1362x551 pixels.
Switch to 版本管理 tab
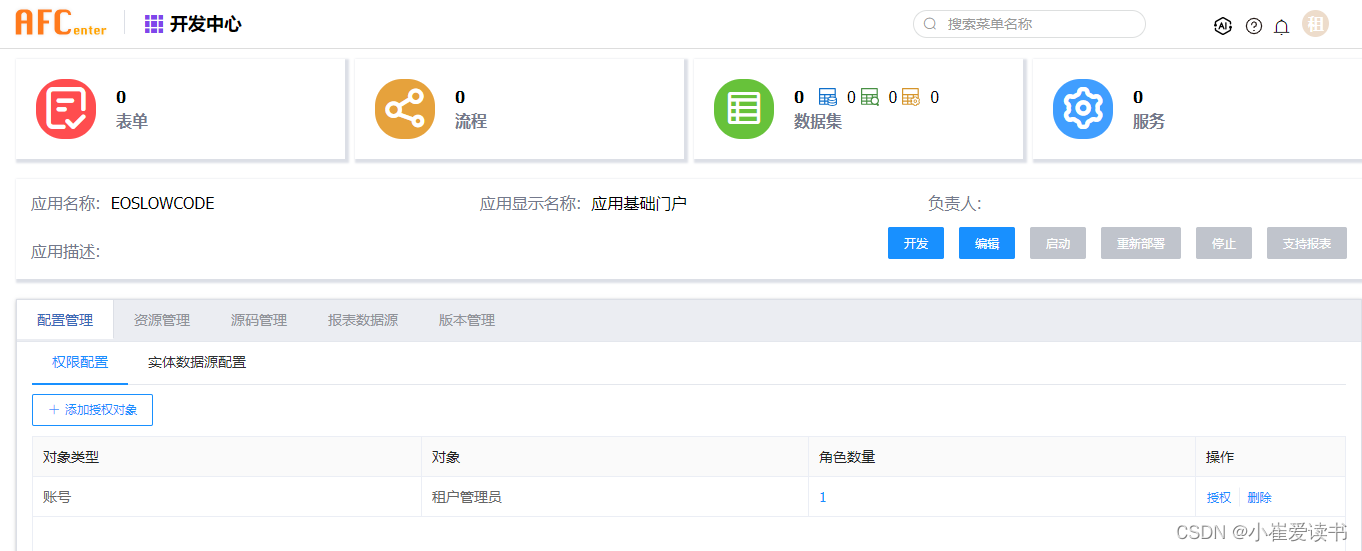(x=467, y=320)
